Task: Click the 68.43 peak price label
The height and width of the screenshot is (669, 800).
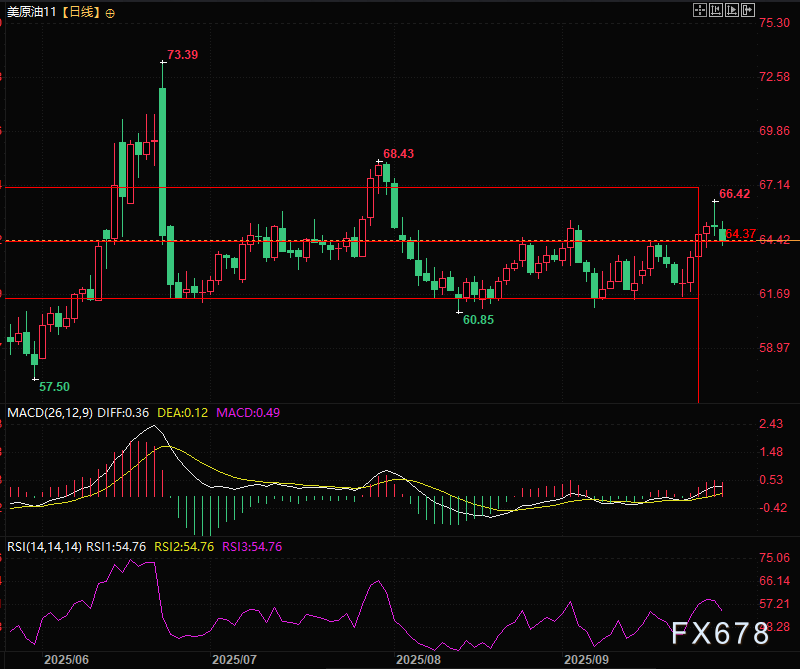Action: point(398,153)
